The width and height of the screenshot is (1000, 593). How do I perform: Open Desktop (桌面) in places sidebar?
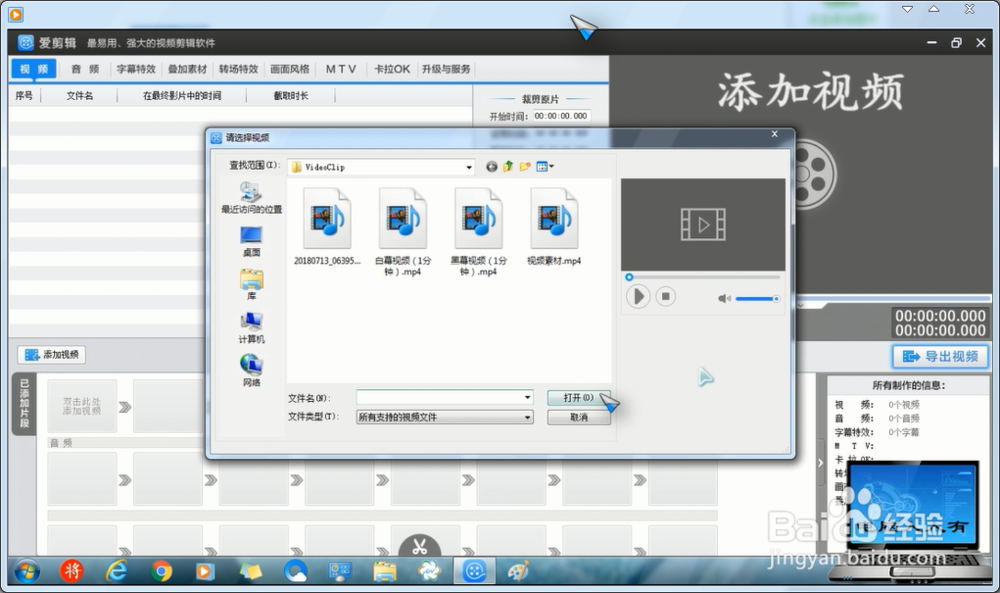251,238
